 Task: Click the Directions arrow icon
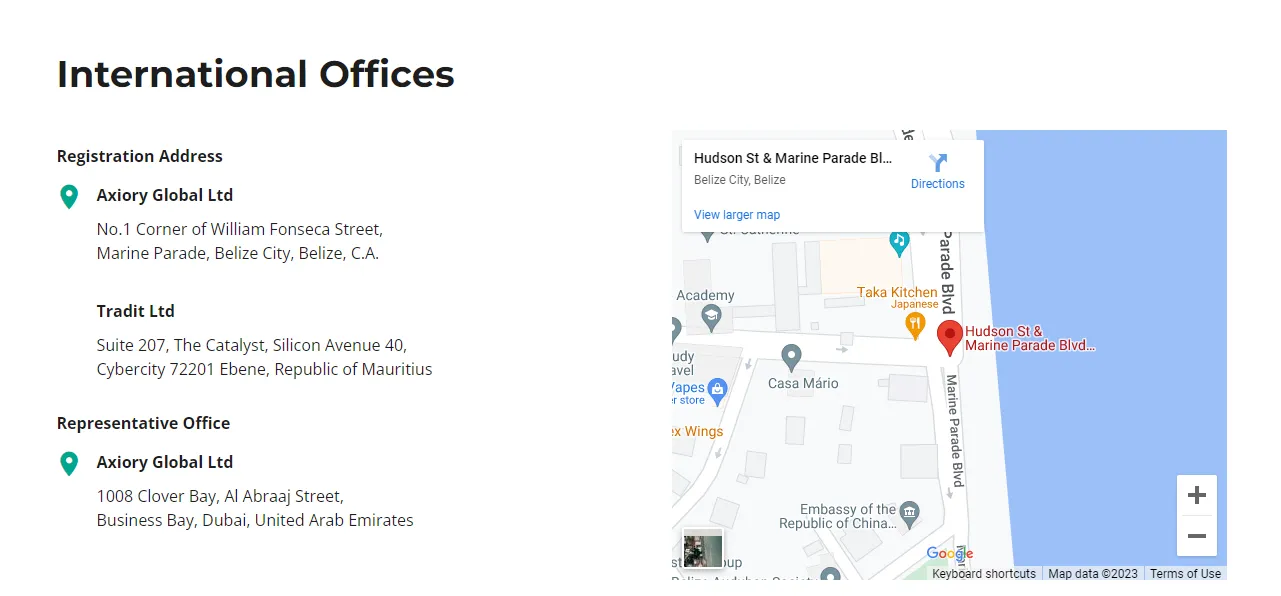tap(938, 163)
